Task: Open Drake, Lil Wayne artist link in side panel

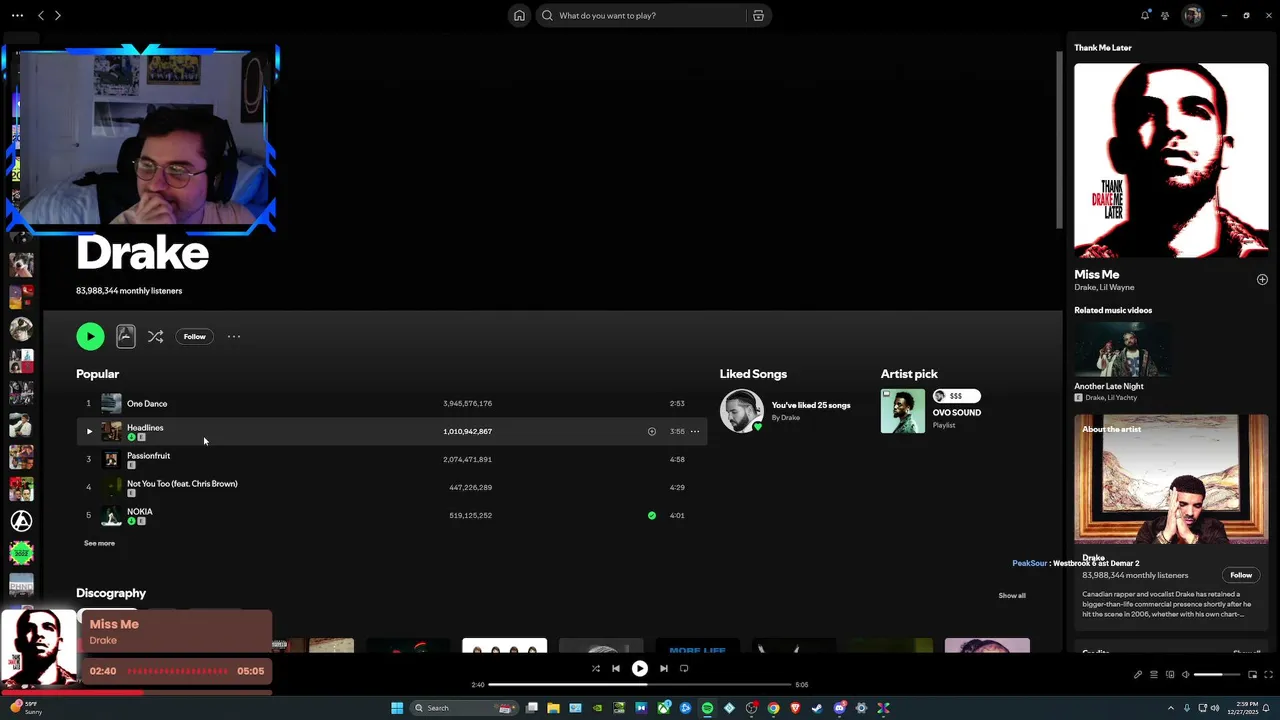Action: pos(1104,287)
